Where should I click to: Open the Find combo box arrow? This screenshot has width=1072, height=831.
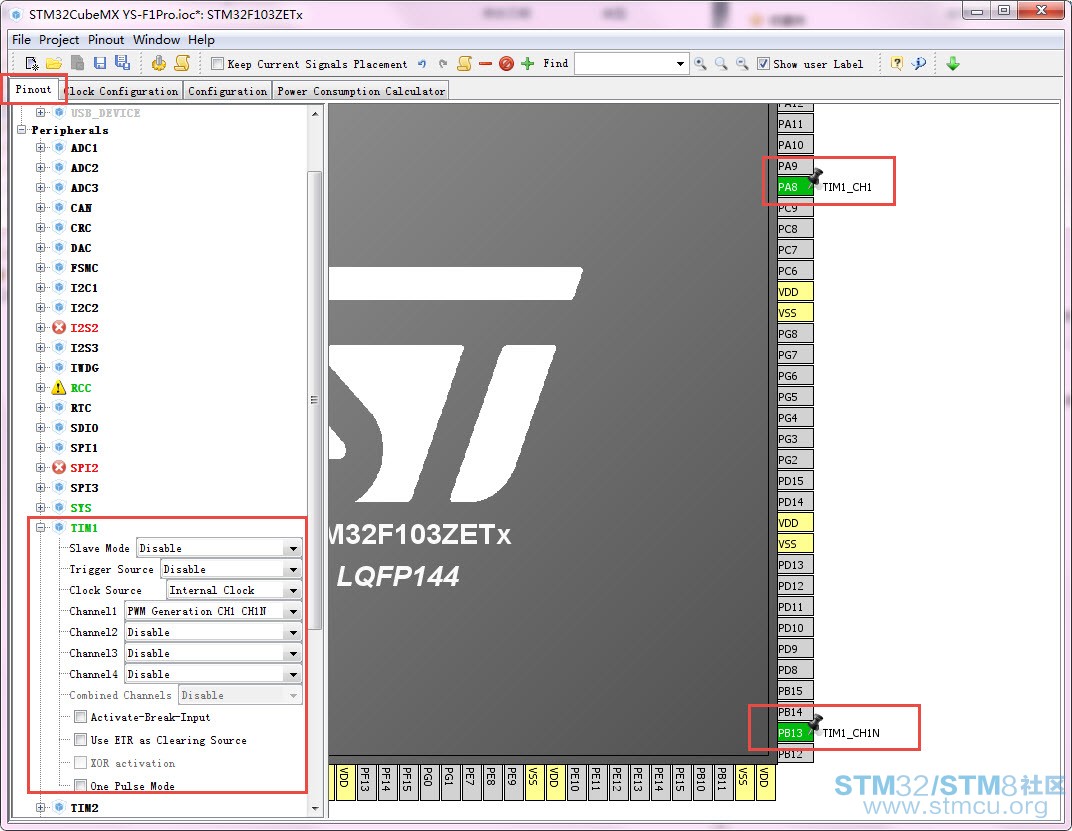pos(680,64)
